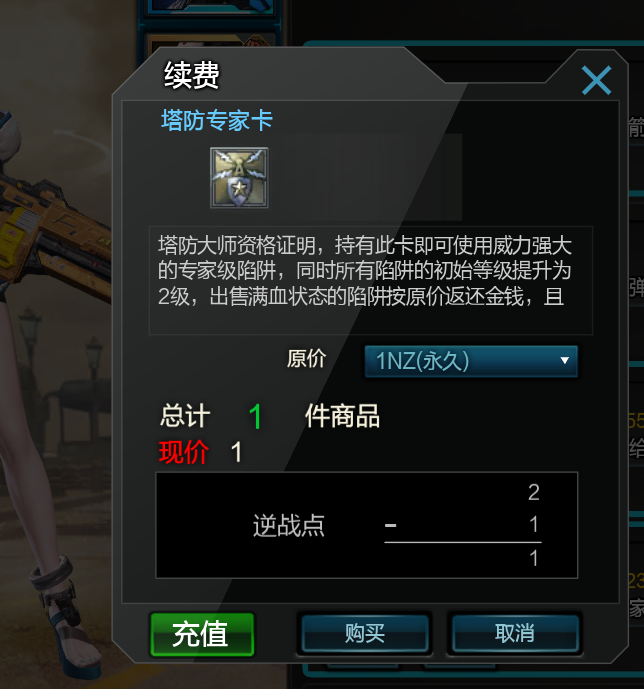This screenshot has height=689, width=644.
Task: Open the 1NZ(永久) price dropdown
Action: pos(471,361)
